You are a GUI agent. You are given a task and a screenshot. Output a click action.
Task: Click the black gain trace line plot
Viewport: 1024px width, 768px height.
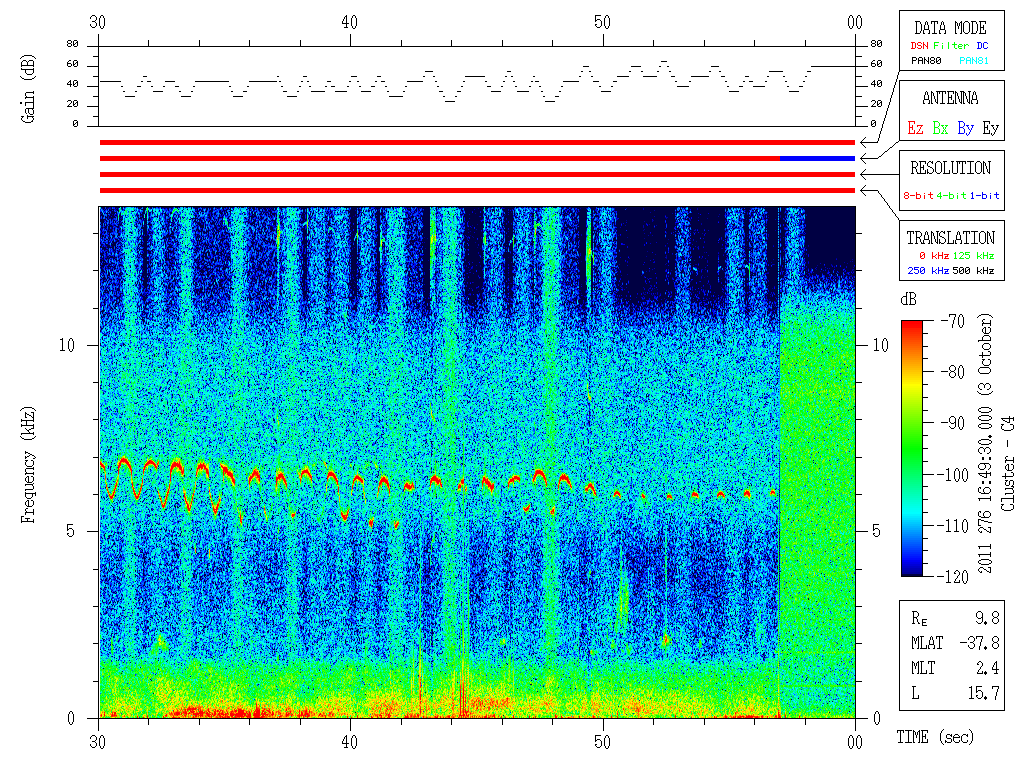click(x=477, y=82)
